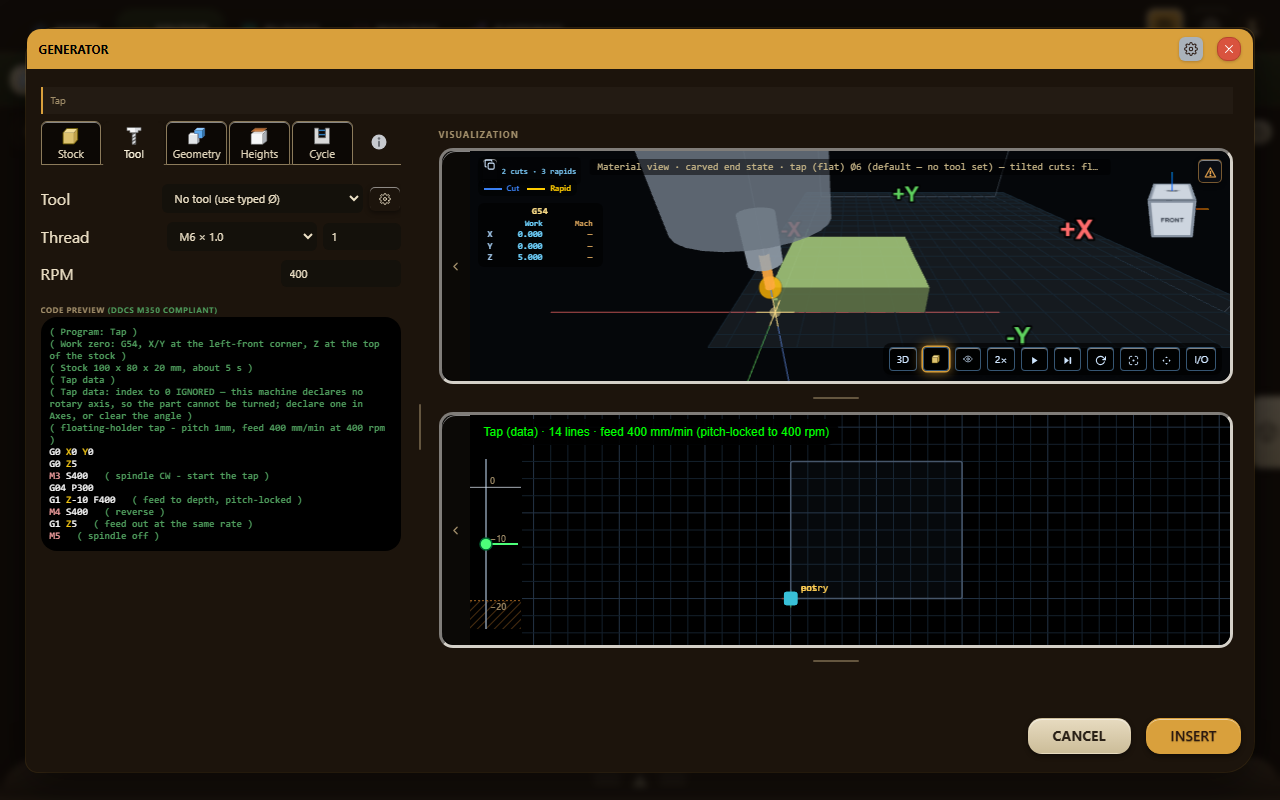
Task: Open Generator settings gear in title bar
Action: click(1191, 49)
